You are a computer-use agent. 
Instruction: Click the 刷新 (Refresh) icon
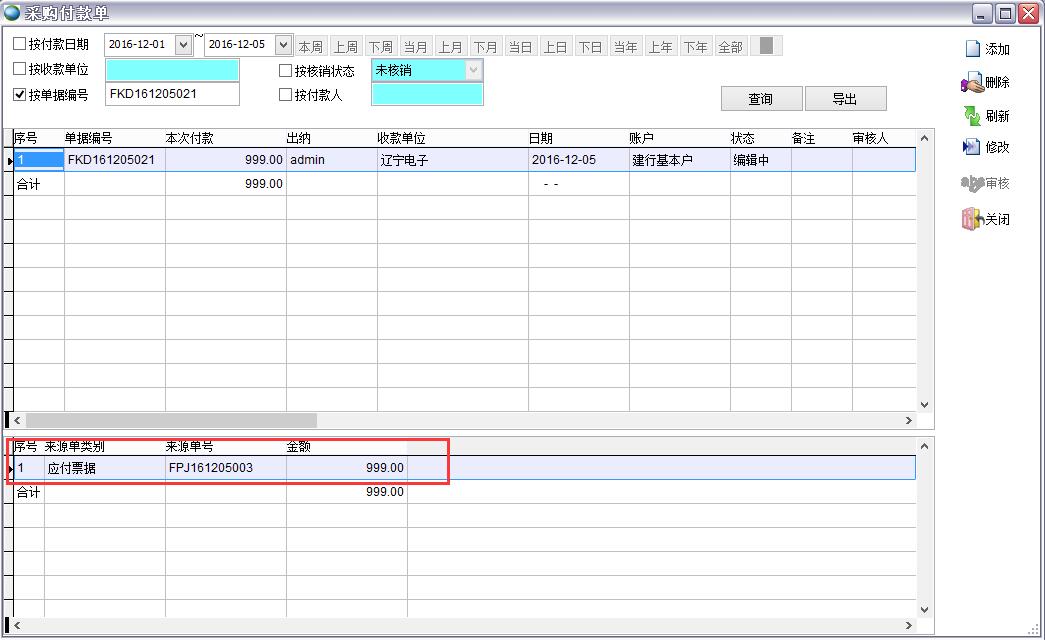pos(971,115)
